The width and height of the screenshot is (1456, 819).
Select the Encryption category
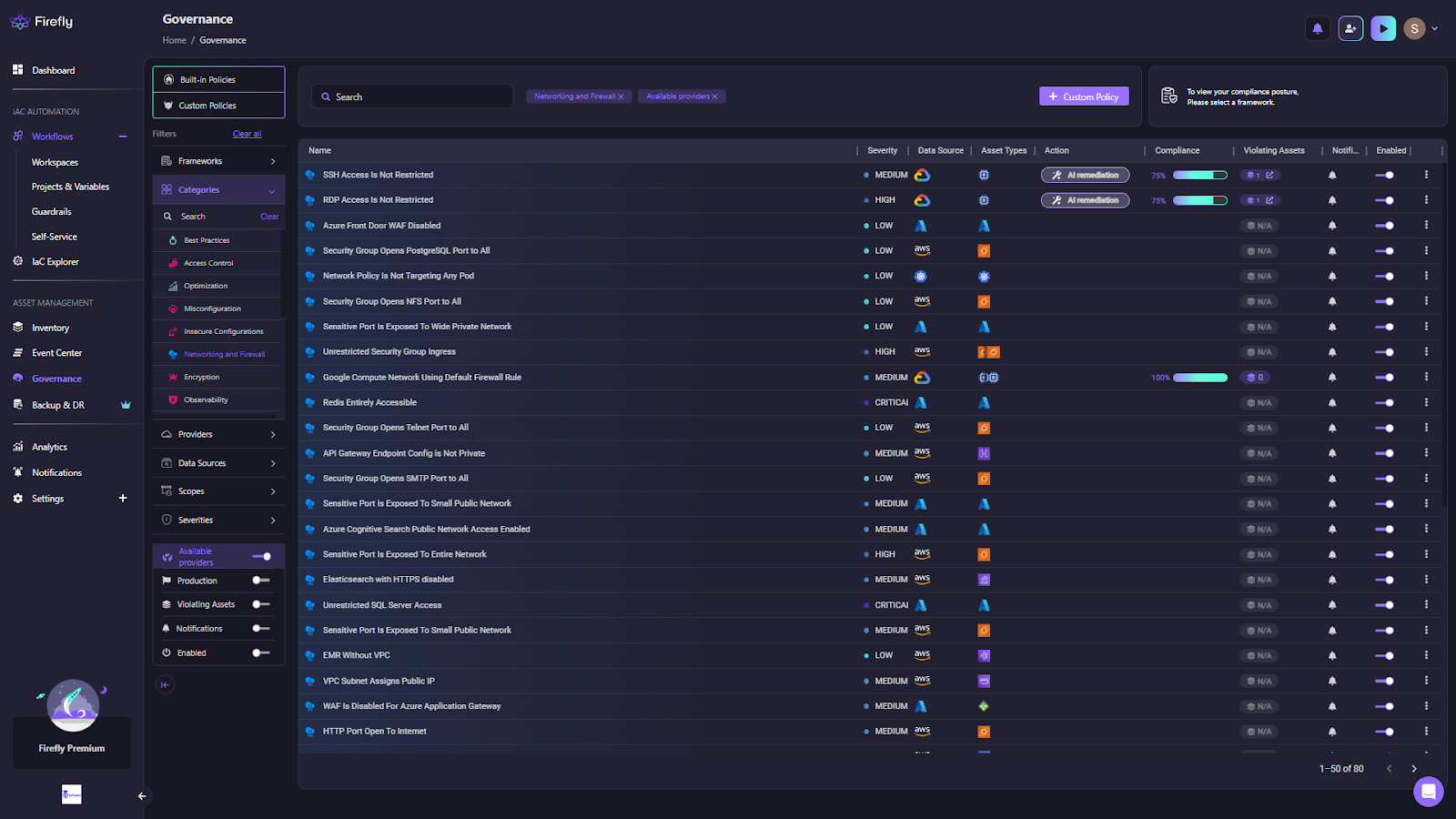point(201,377)
